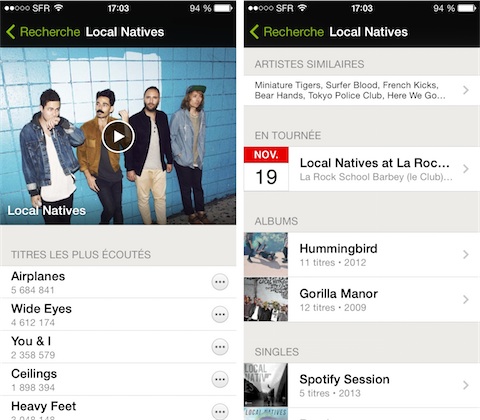This screenshot has width=480, height=420.
Task: Go back to Recherche in left screen
Action: [x=43, y=32]
